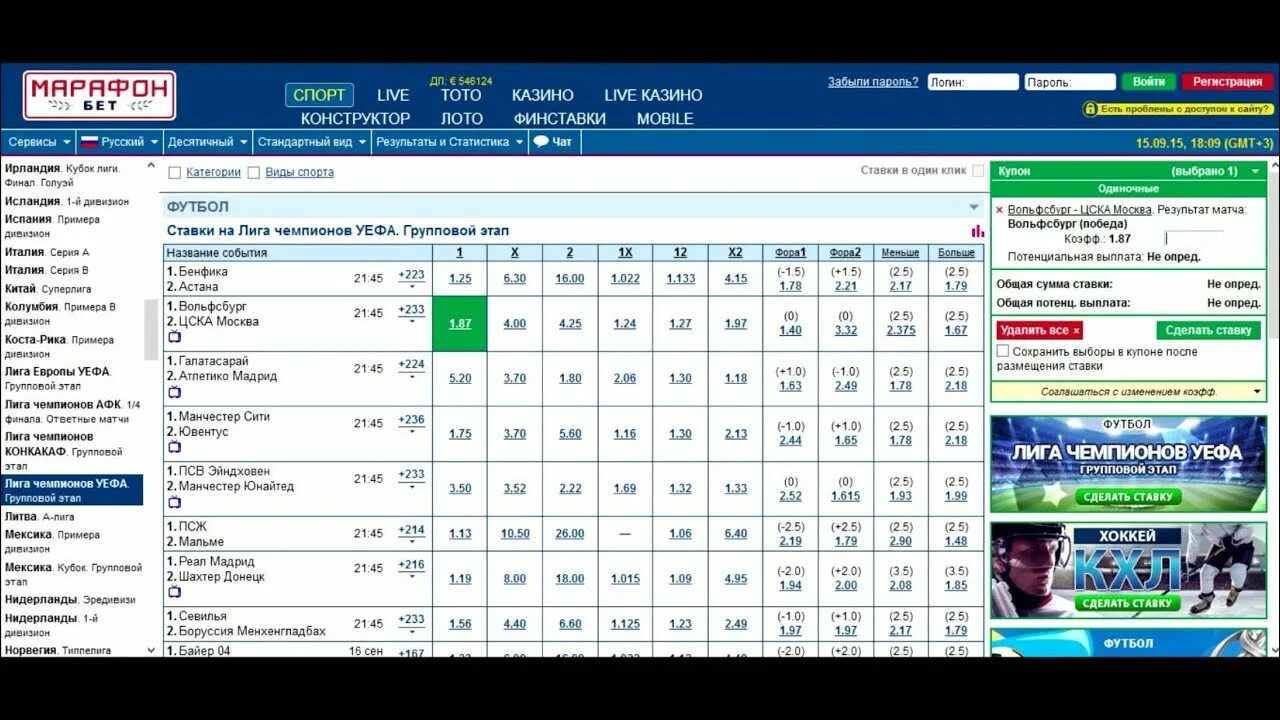Expand the coupon header arrow
The width and height of the screenshot is (1280, 720).
pos(1255,171)
